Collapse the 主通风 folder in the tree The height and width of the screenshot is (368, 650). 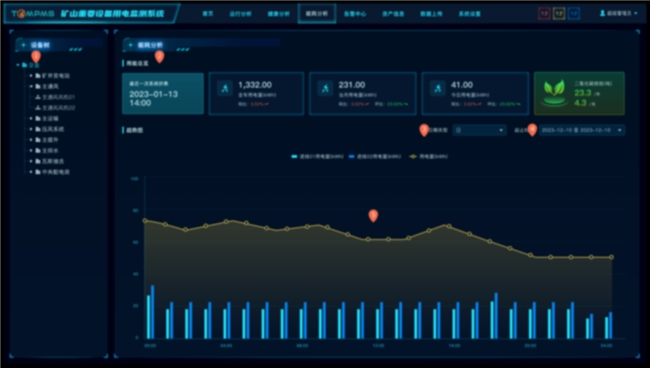[x=31, y=86]
